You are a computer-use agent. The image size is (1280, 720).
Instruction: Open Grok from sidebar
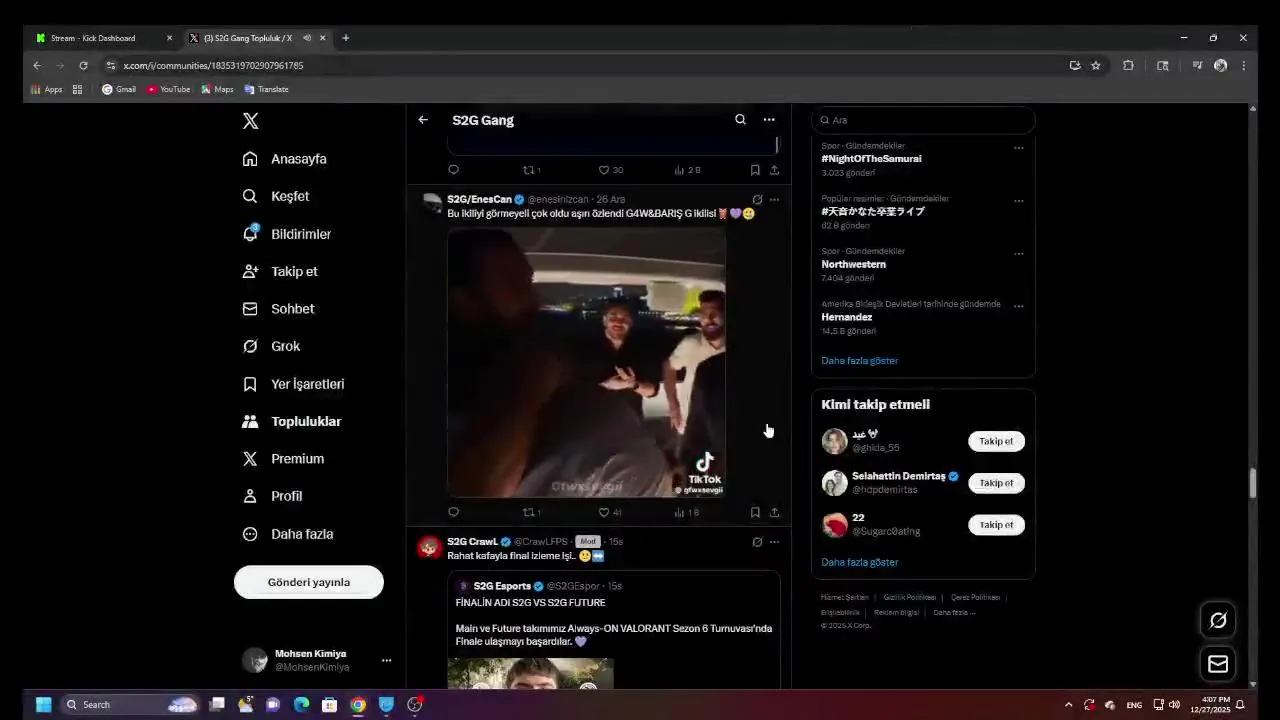pyautogui.click(x=271, y=346)
